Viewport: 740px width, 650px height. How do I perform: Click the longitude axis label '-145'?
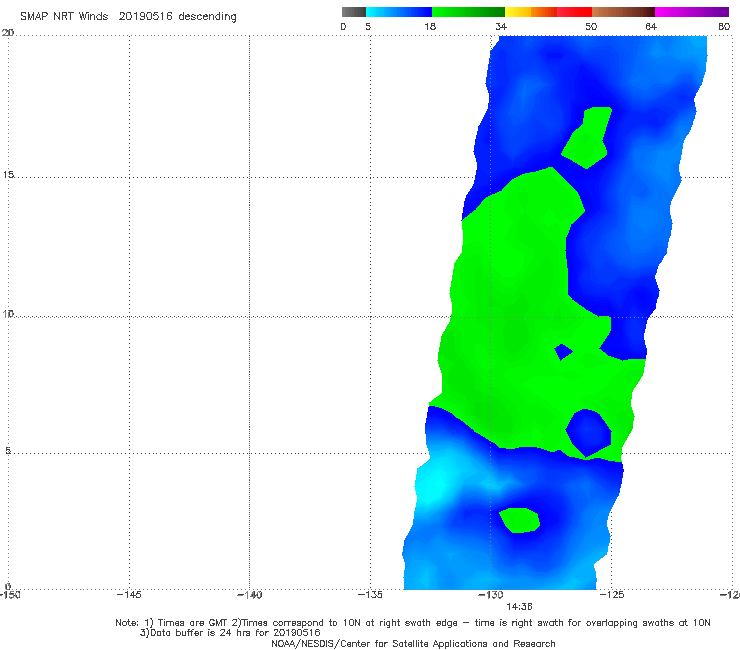(129, 595)
